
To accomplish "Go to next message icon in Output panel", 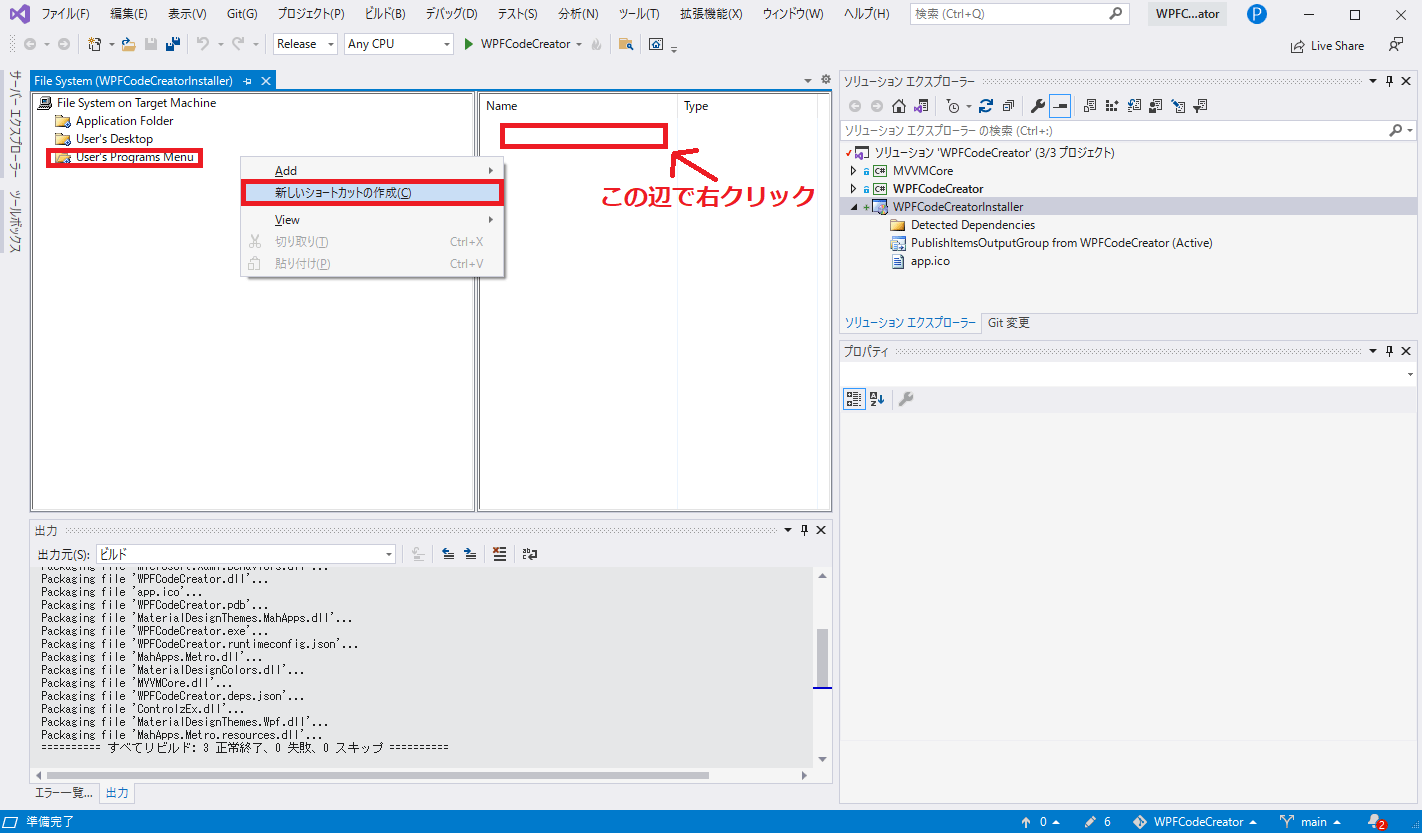I will click(x=470, y=554).
